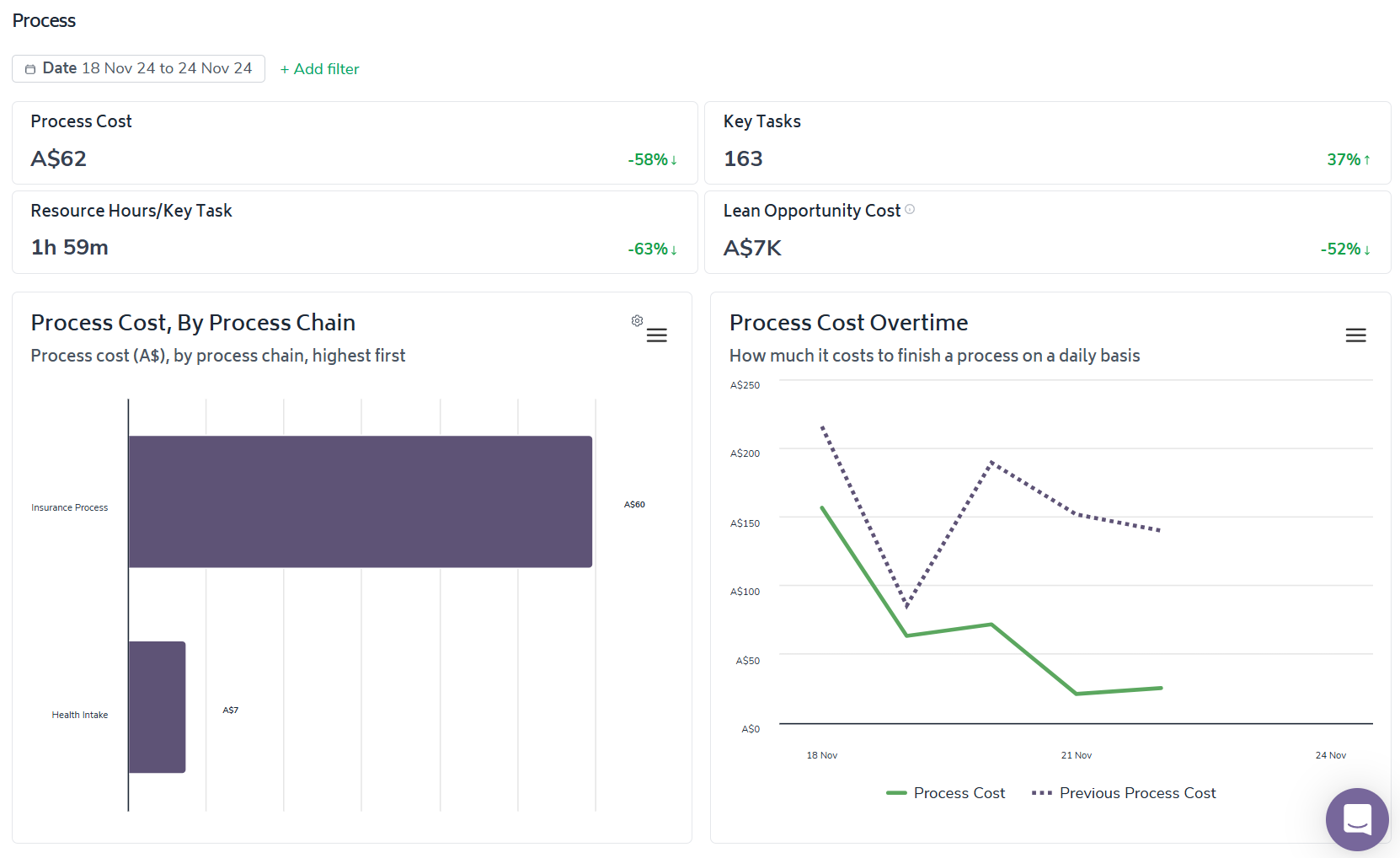This screenshot has height=858, width=1400.
Task: Toggle the Process Cost legend series
Action: coord(946,793)
